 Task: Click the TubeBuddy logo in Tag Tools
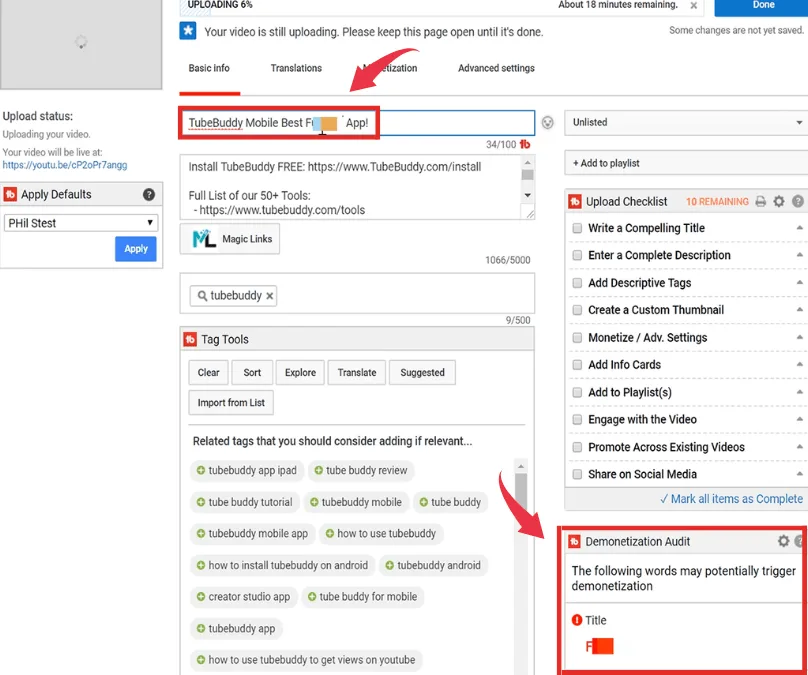click(190, 339)
